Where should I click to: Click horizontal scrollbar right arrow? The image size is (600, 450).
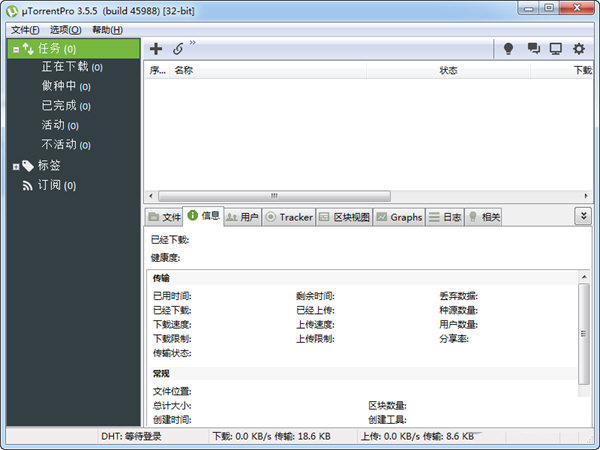click(x=586, y=196)
